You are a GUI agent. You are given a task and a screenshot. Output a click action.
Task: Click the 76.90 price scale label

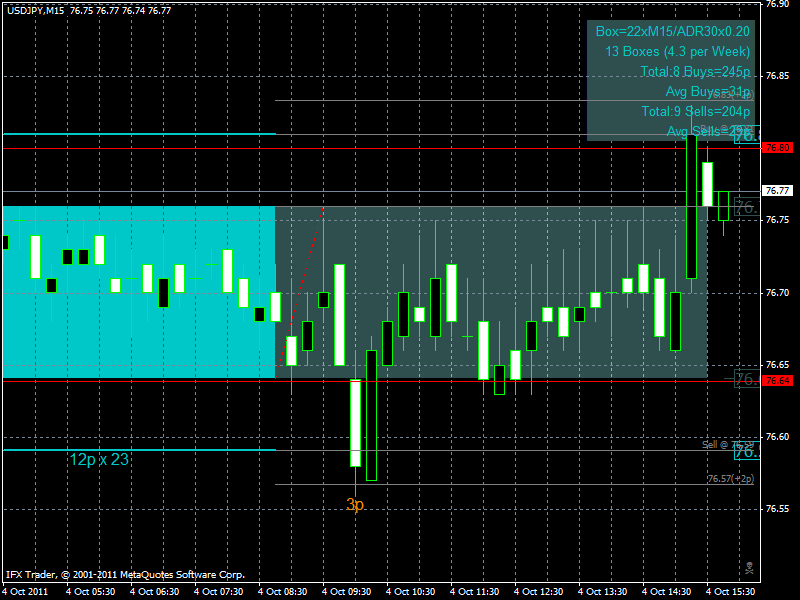tap(778, 4)
